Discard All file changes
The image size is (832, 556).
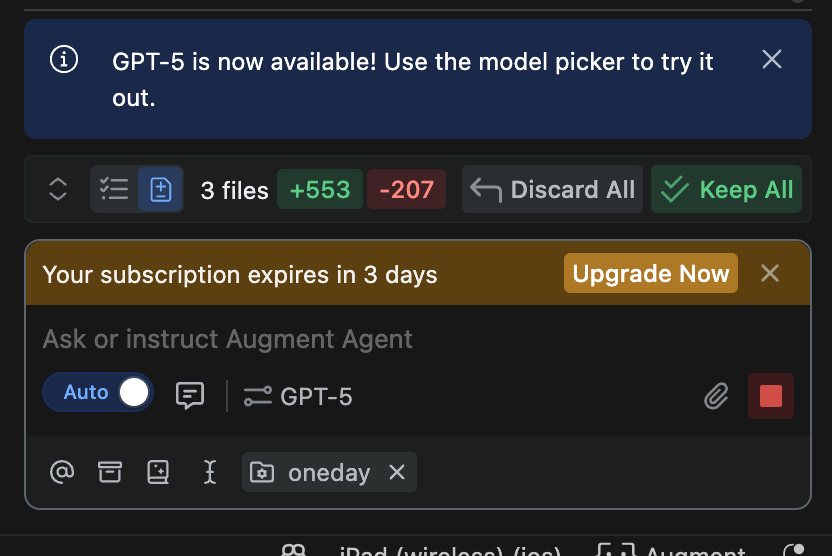552,189
